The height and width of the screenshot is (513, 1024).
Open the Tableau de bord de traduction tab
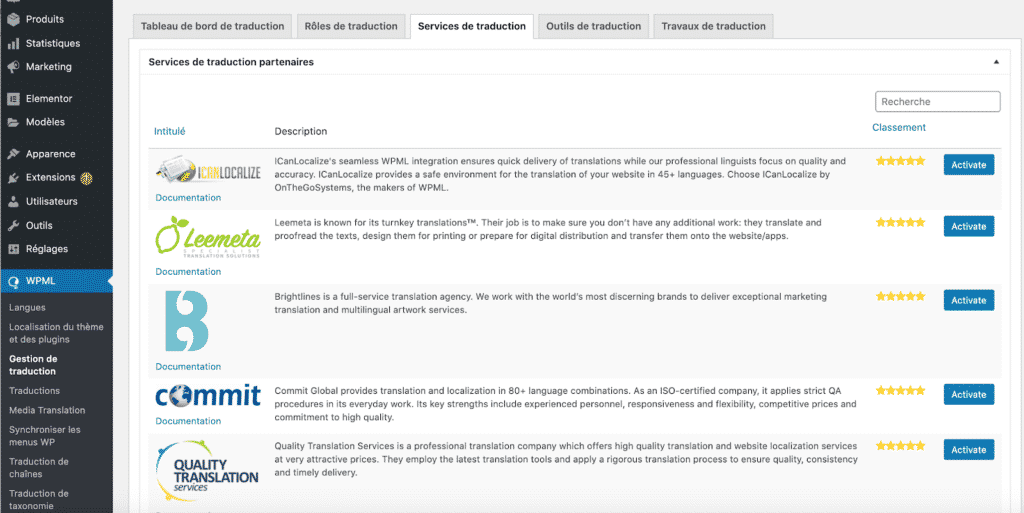coord(212,26)
